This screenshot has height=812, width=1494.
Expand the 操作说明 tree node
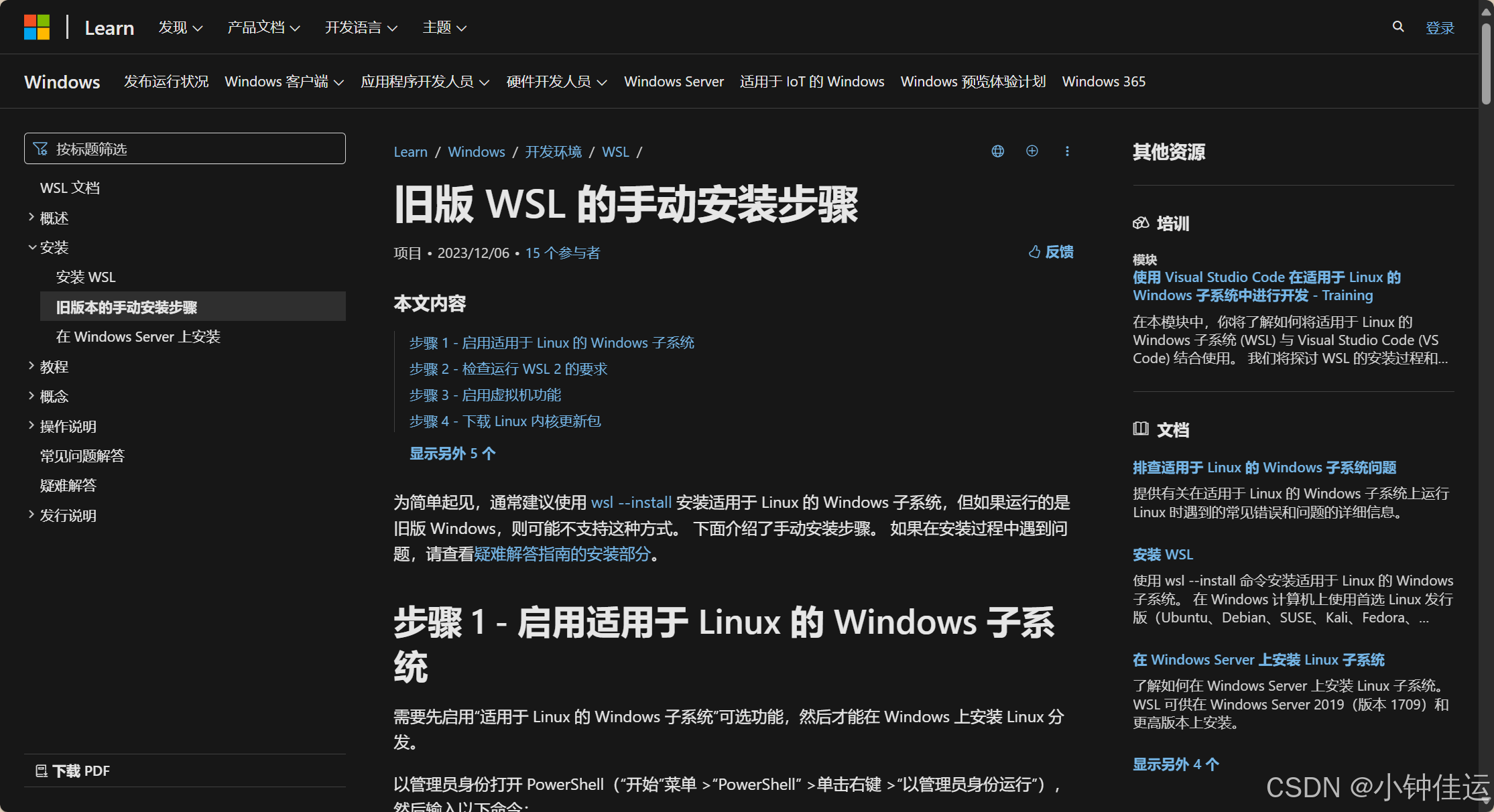click(63, 426)
